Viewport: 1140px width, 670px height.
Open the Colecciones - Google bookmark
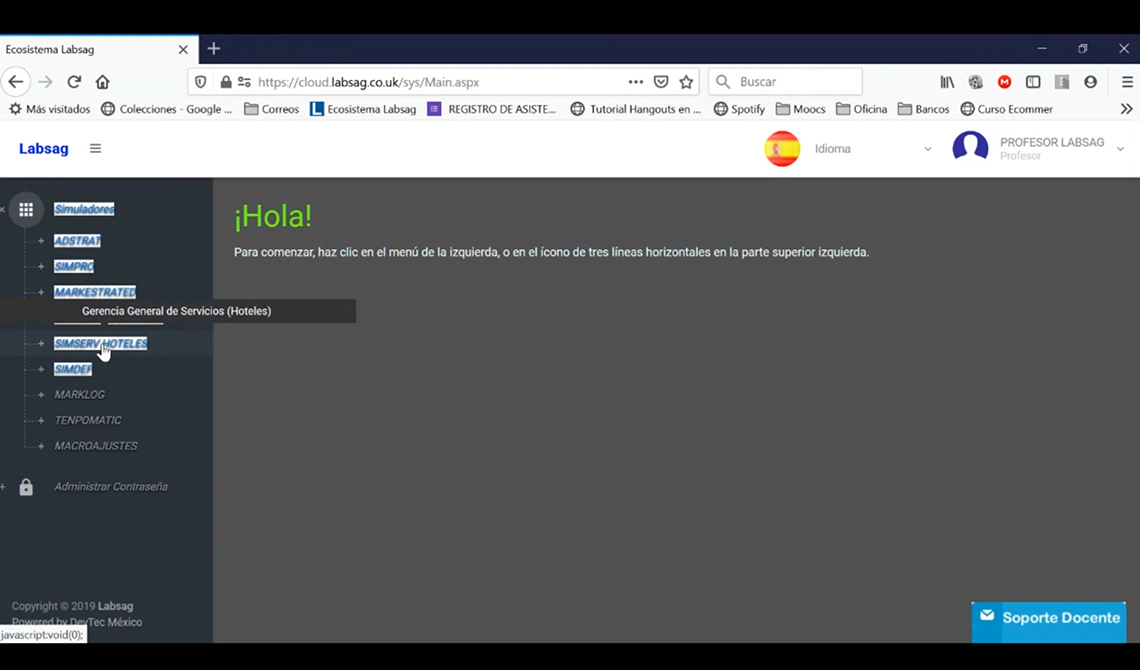tap(166, 109)
